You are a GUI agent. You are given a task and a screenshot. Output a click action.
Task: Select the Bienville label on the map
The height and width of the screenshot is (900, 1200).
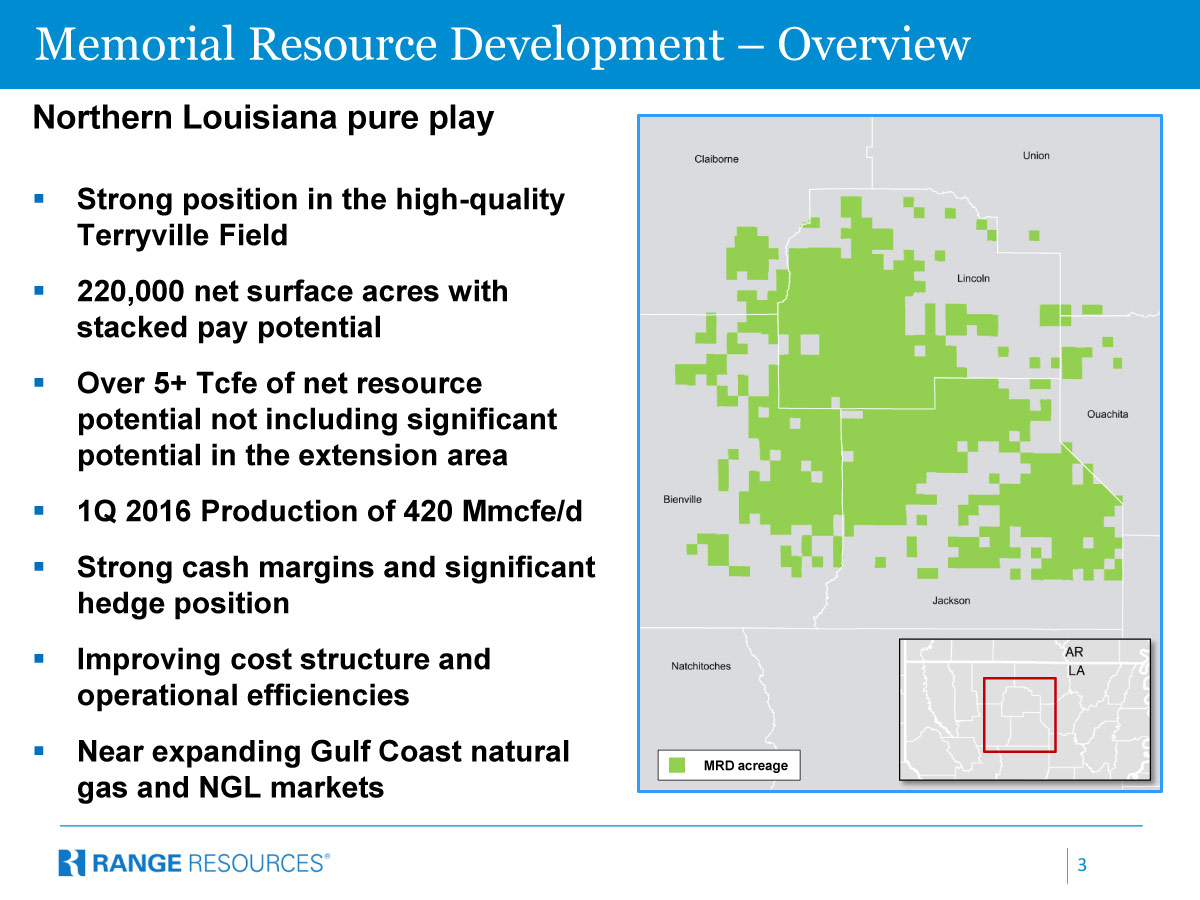682,499
